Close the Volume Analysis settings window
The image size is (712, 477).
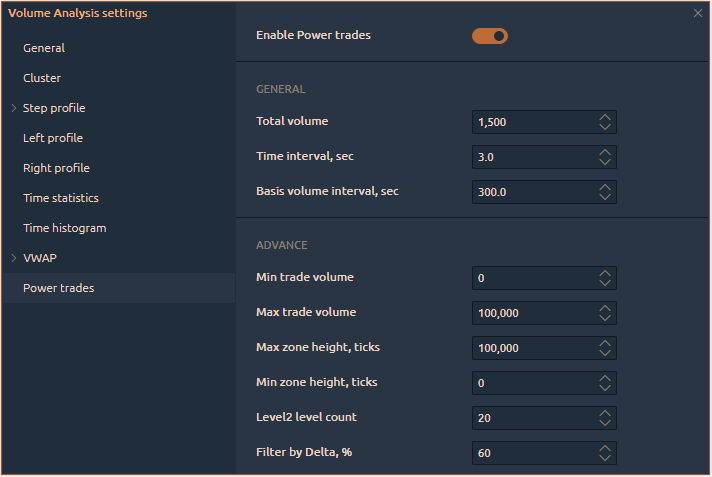pyautogui.click(x=698, y=13)
